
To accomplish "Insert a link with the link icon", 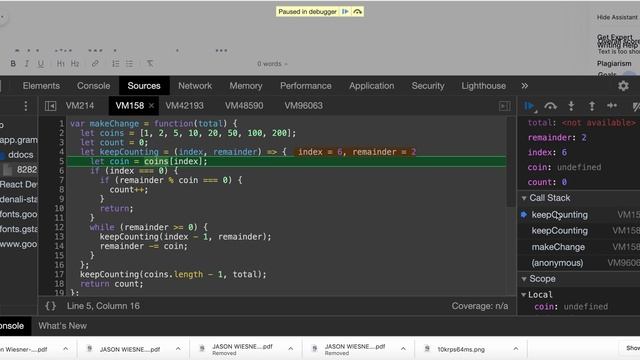I will coord(95,64).
